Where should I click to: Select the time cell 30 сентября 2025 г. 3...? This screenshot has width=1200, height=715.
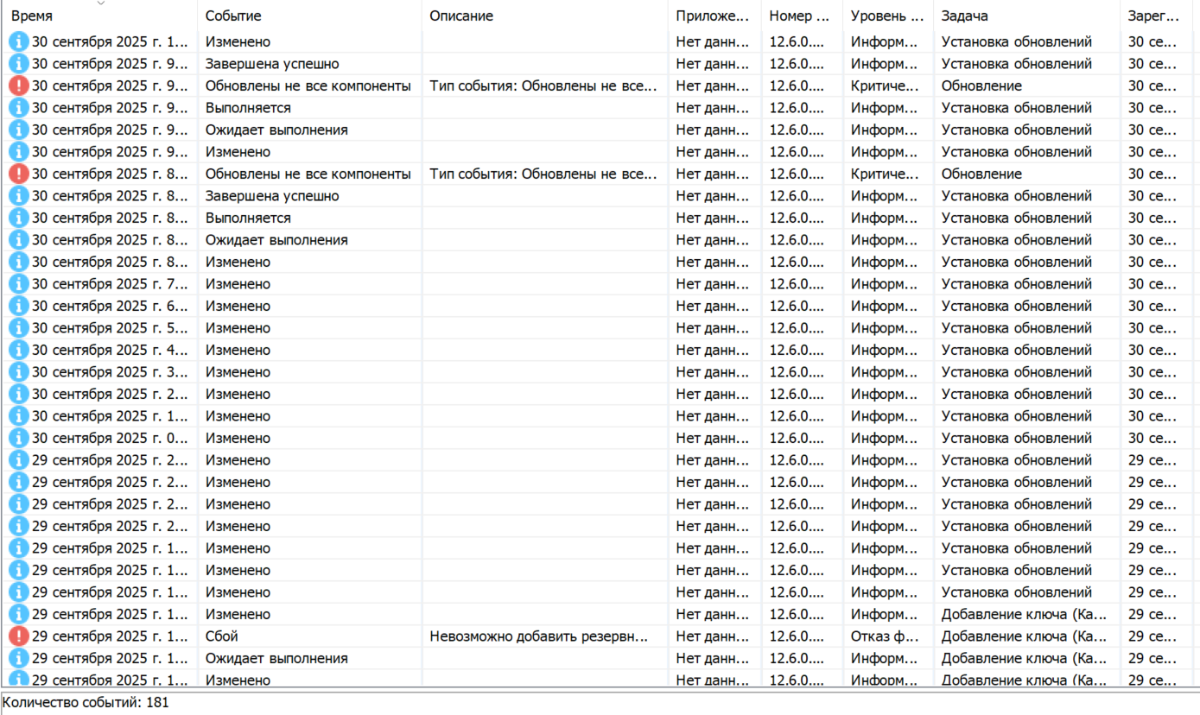(x=110, y=372)
